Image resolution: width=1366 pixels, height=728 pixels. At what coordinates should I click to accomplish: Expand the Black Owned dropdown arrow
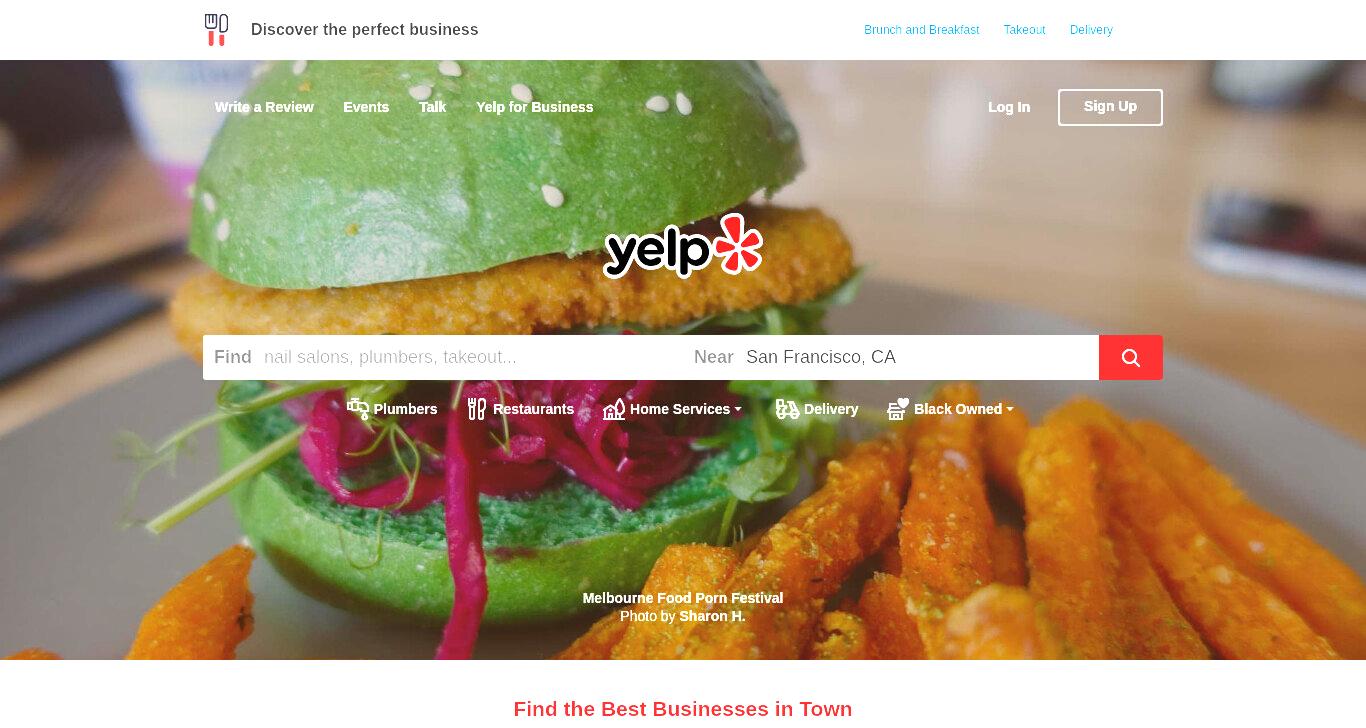(1010, 409)
